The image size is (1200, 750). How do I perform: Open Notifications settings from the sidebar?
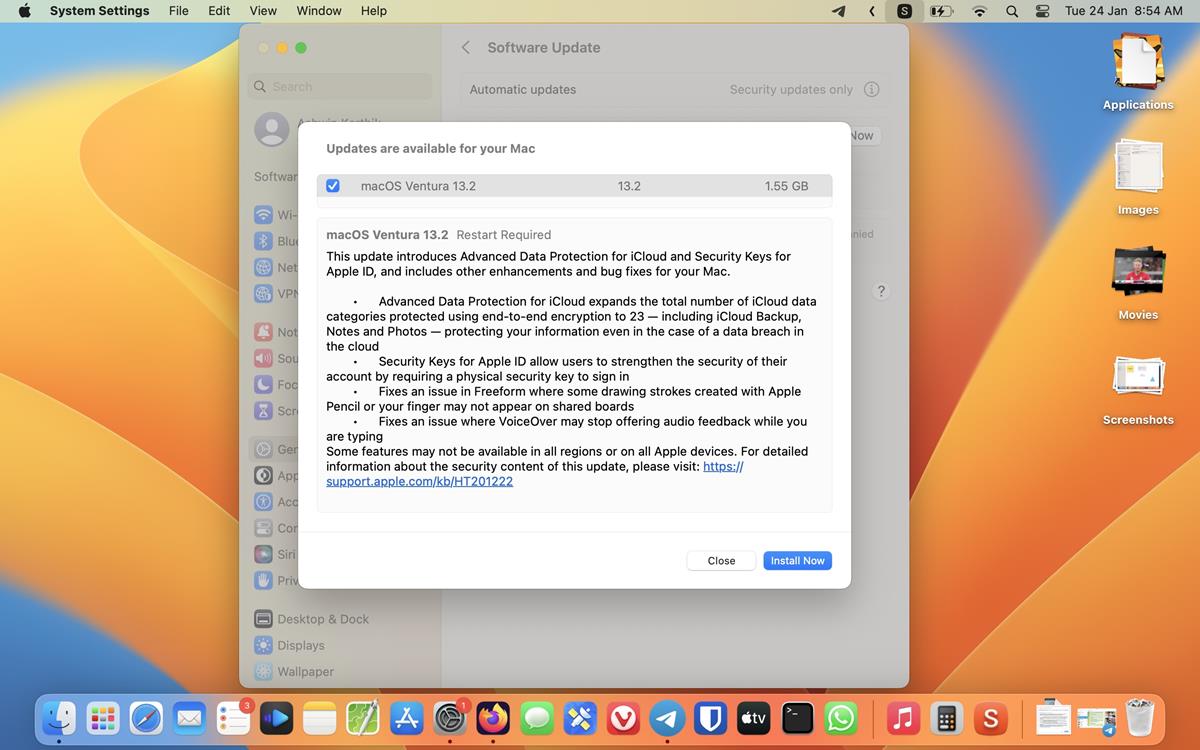(285, 331)
